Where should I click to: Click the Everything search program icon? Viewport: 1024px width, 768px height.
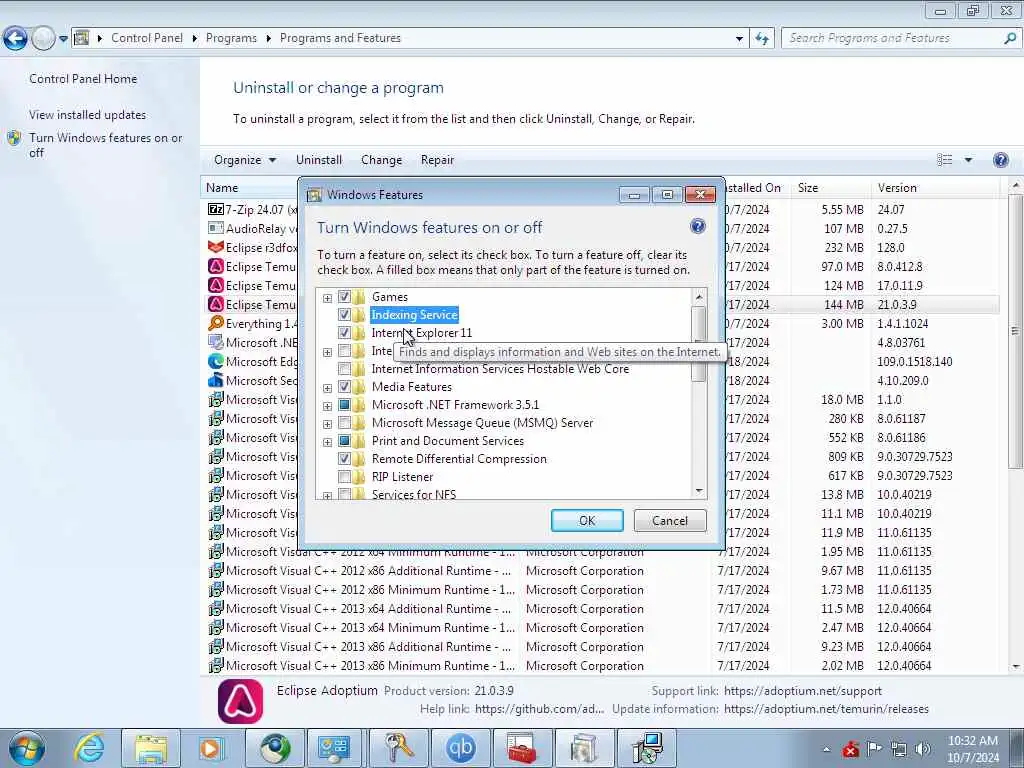point(216,323)
